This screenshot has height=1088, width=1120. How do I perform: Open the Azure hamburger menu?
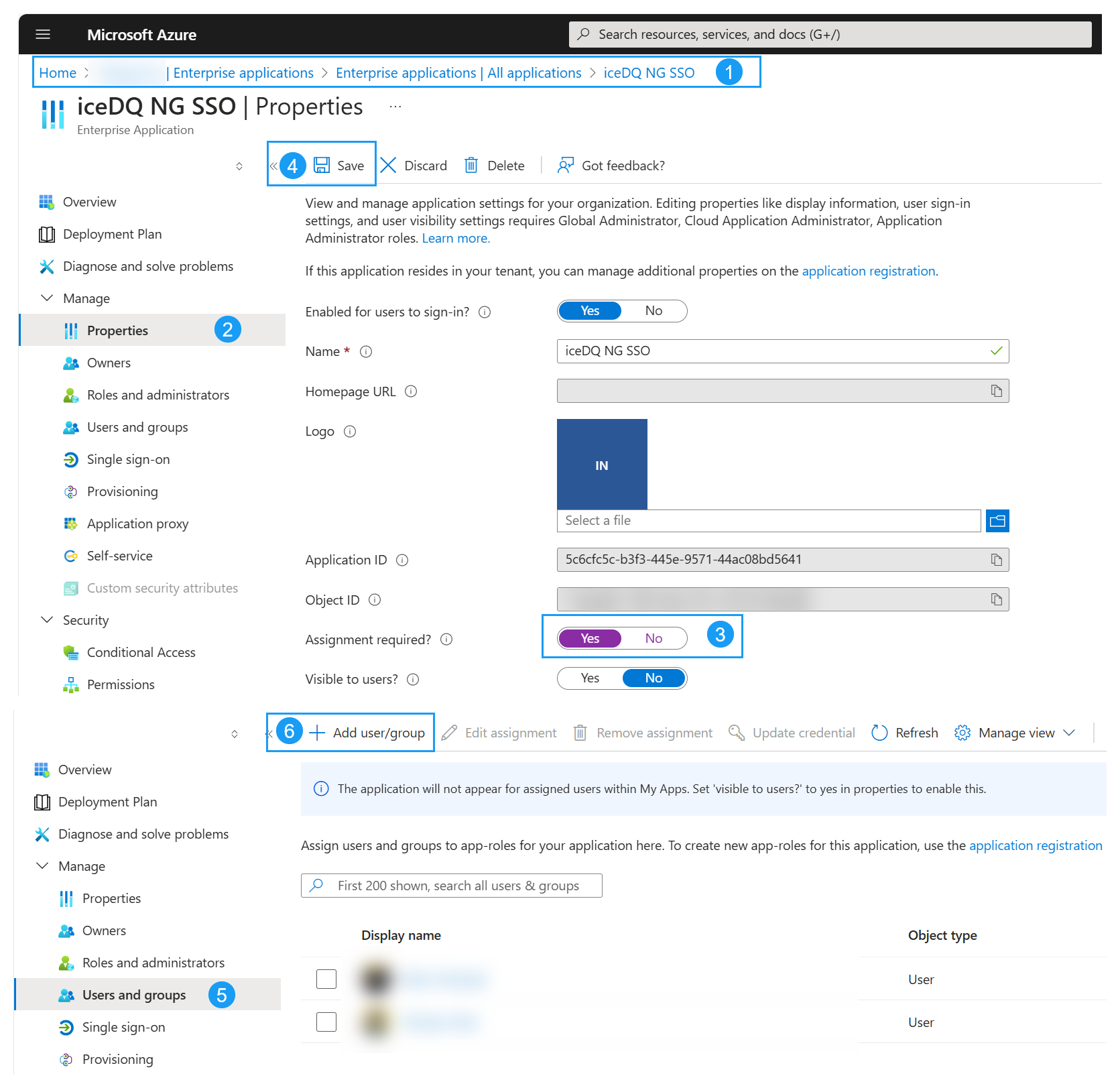43,34
